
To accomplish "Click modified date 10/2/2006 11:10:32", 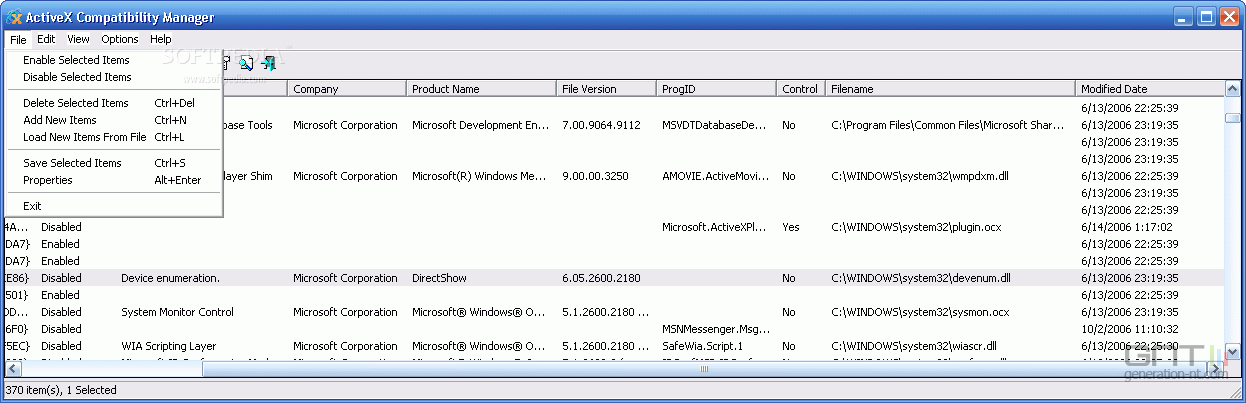I will [x=1128, y=329].
